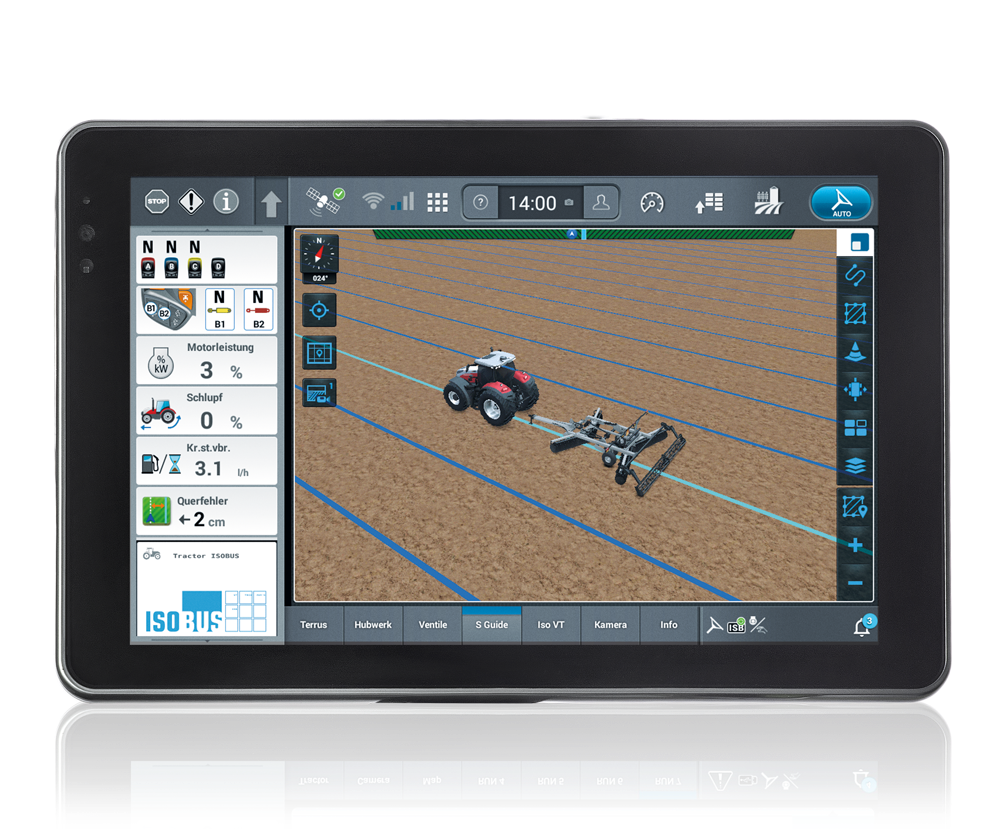Open GPS satellite status icon
The width and height of the screenshot is (1000, 829).
tap(325, 200)
